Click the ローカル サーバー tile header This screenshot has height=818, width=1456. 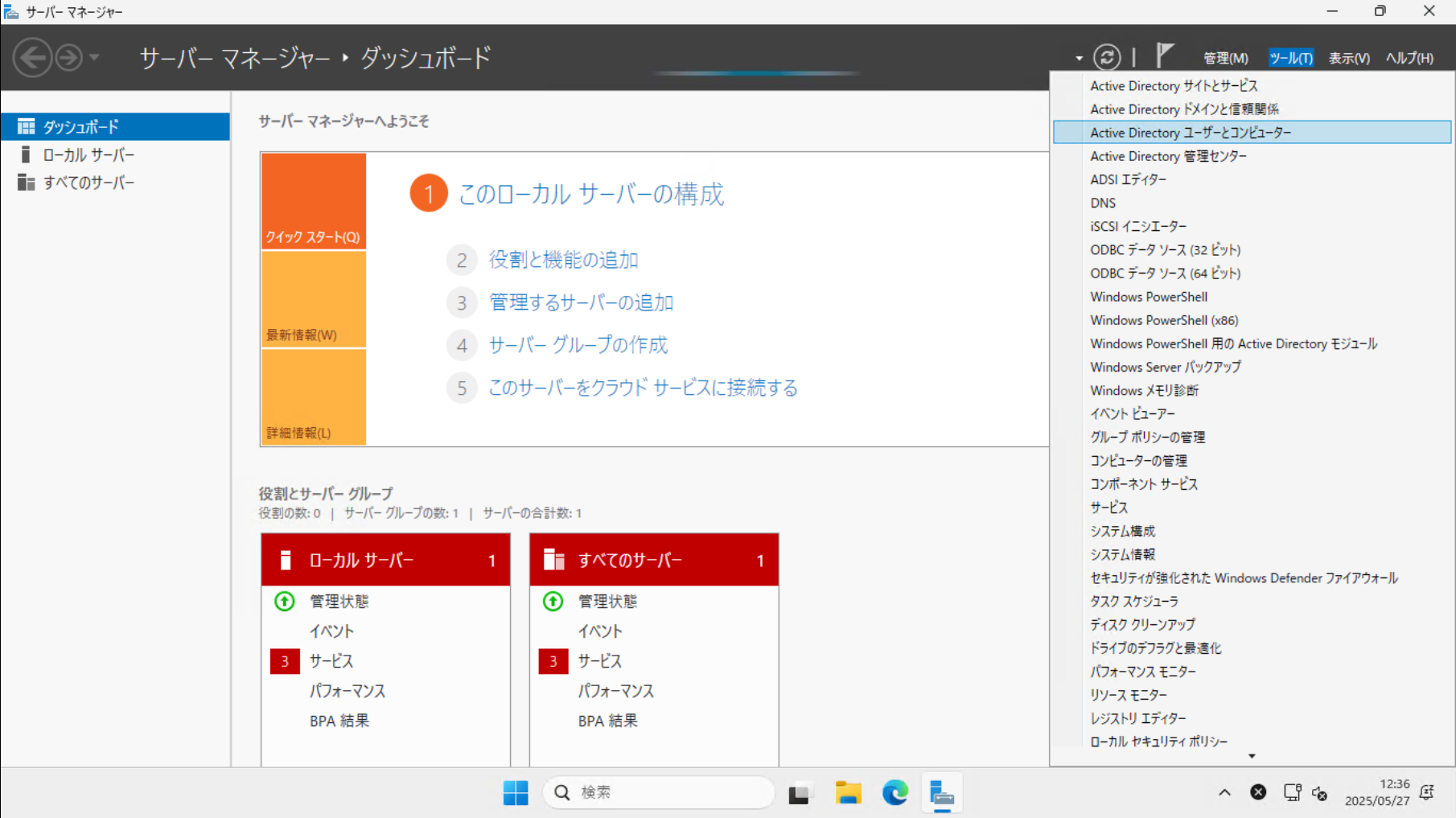385,560
